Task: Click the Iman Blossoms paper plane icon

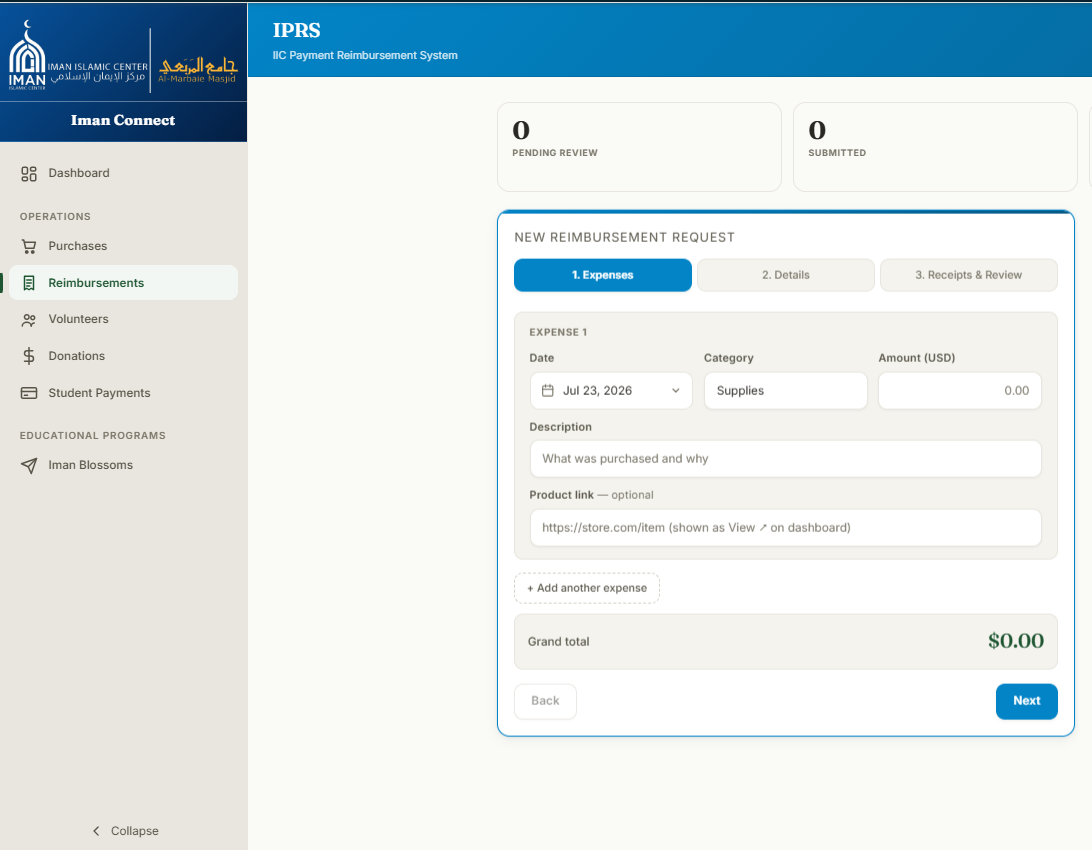Action: 29,466
